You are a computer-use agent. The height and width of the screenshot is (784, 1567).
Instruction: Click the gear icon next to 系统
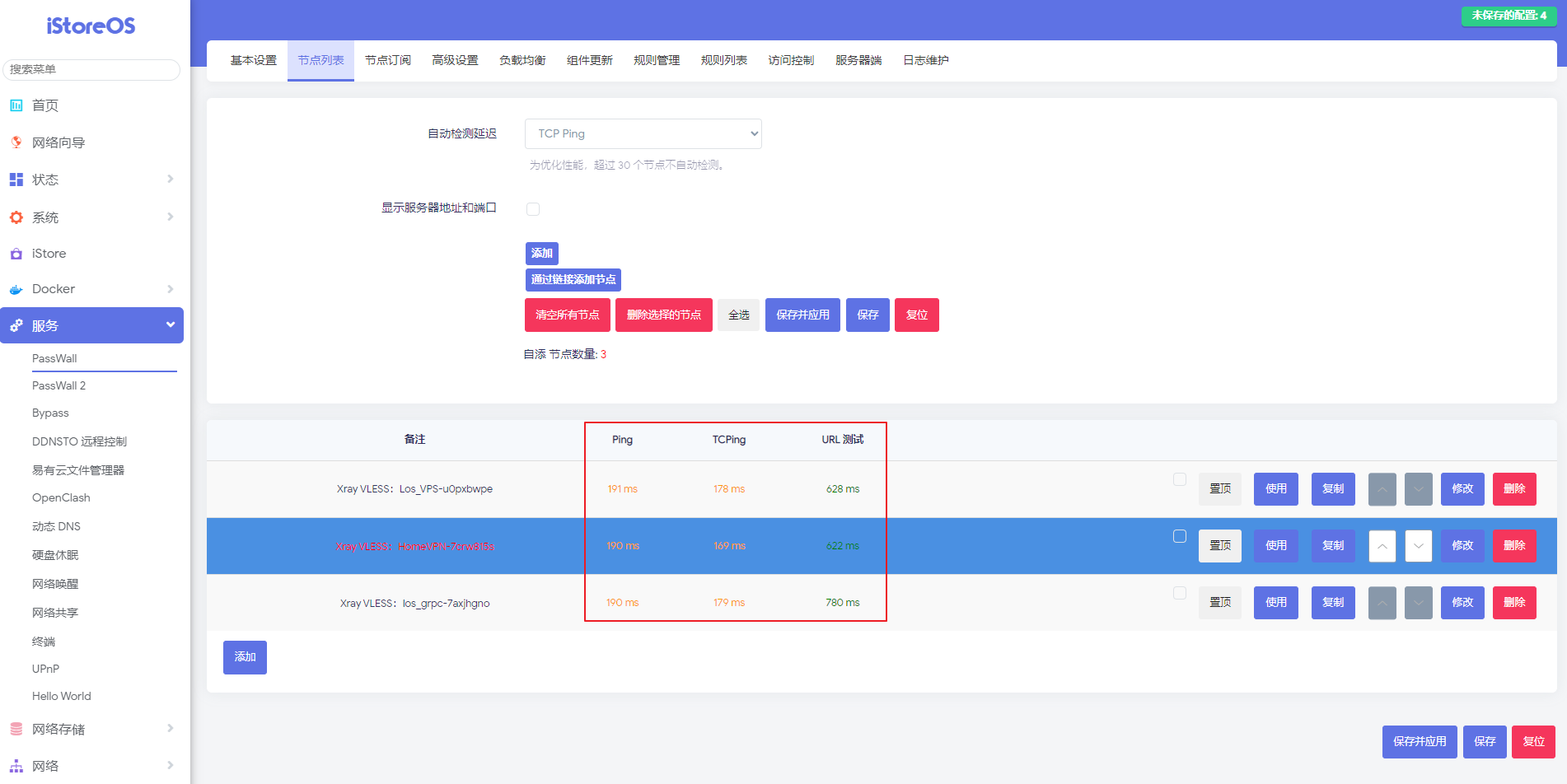pyautogui.click(x=16, y=217)
